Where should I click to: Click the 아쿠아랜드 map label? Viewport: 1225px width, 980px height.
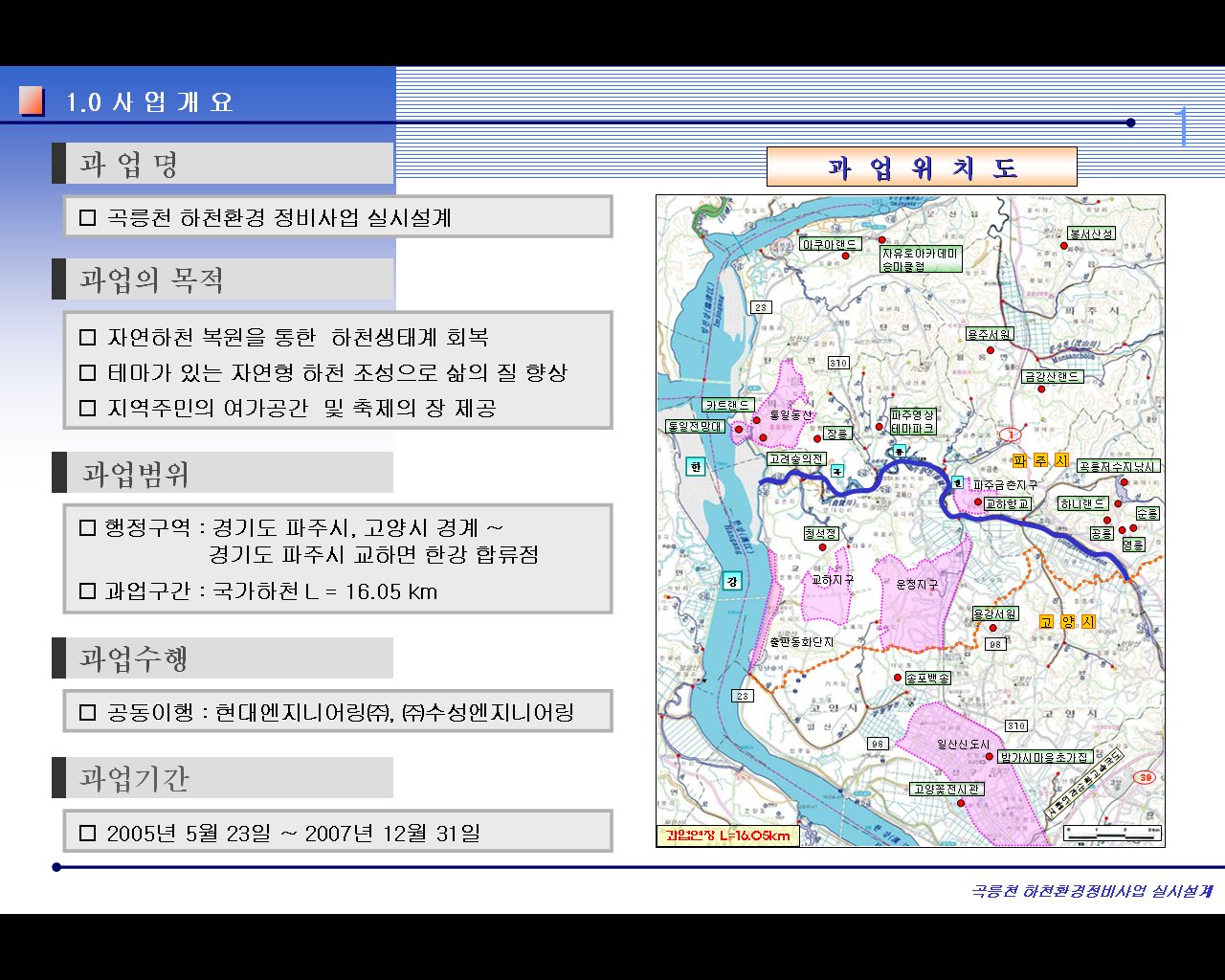830,244
